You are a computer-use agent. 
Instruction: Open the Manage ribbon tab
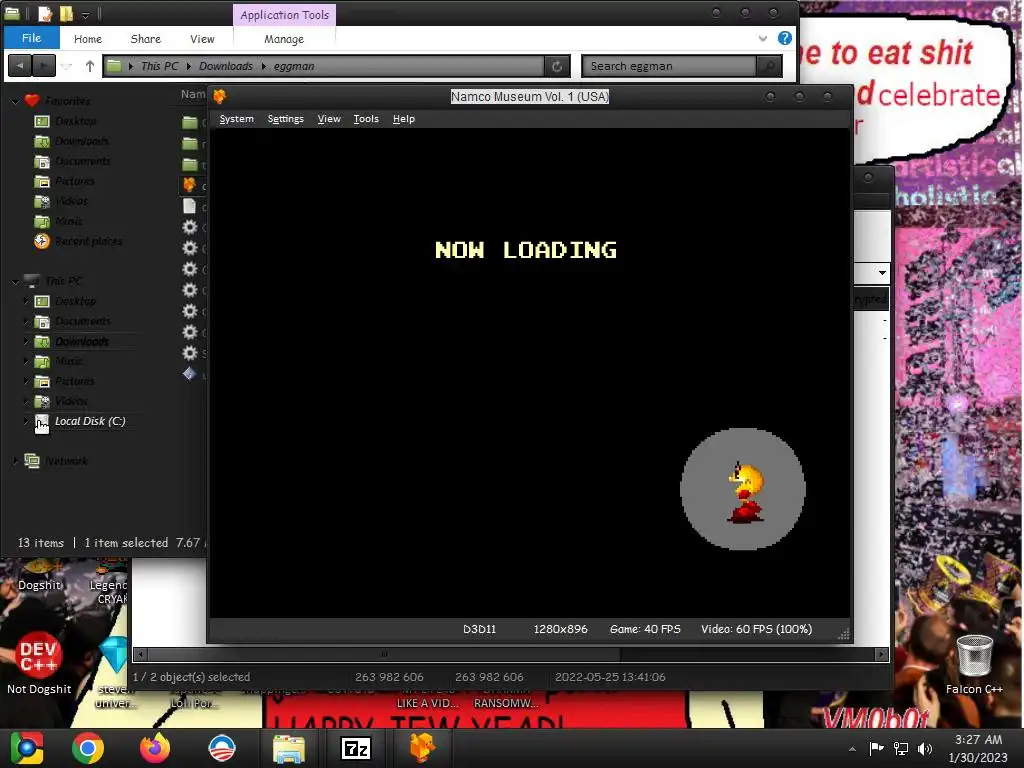point(284,39)
